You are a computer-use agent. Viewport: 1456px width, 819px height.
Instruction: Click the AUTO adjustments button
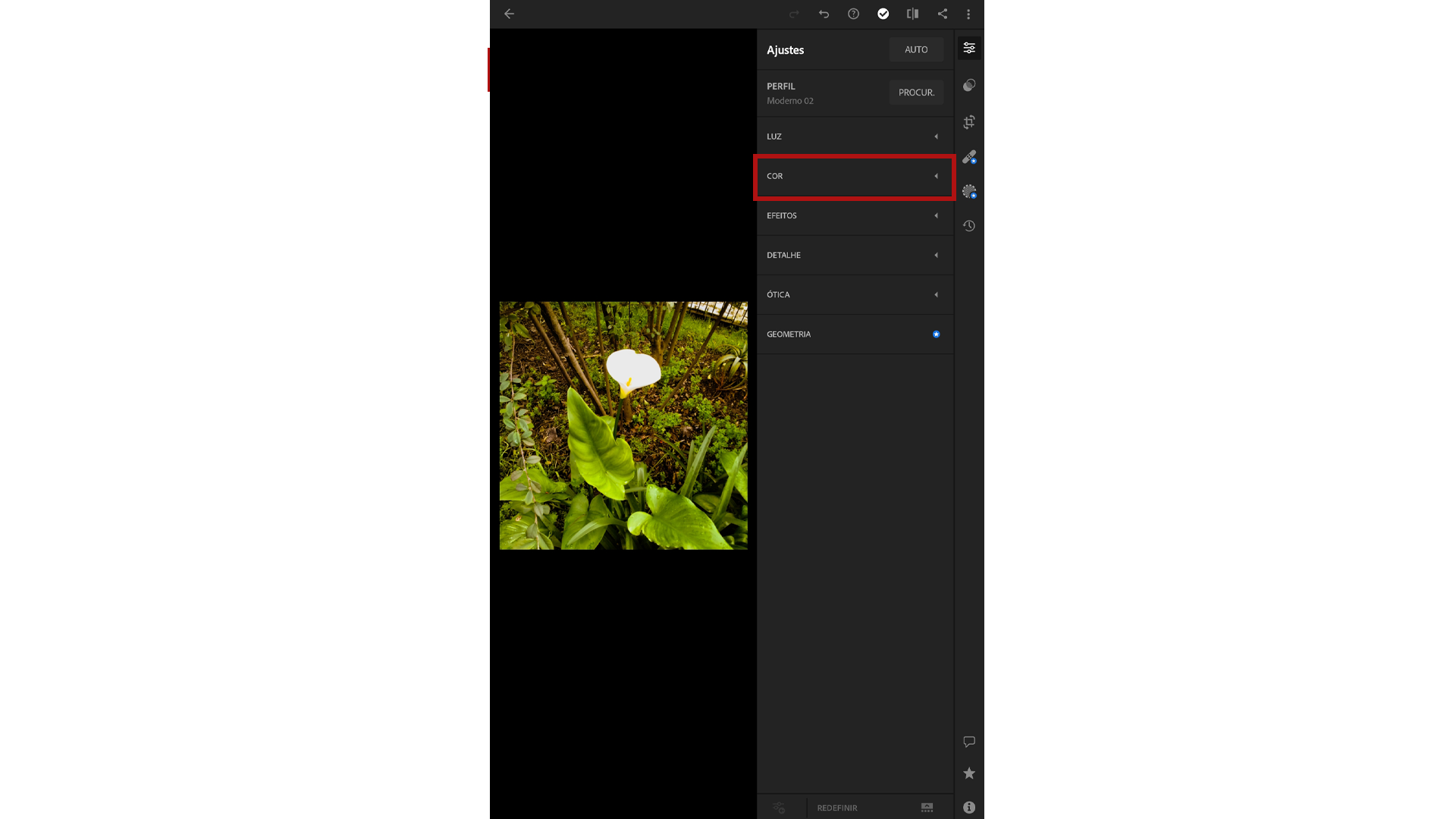click(x=916, y=49)
